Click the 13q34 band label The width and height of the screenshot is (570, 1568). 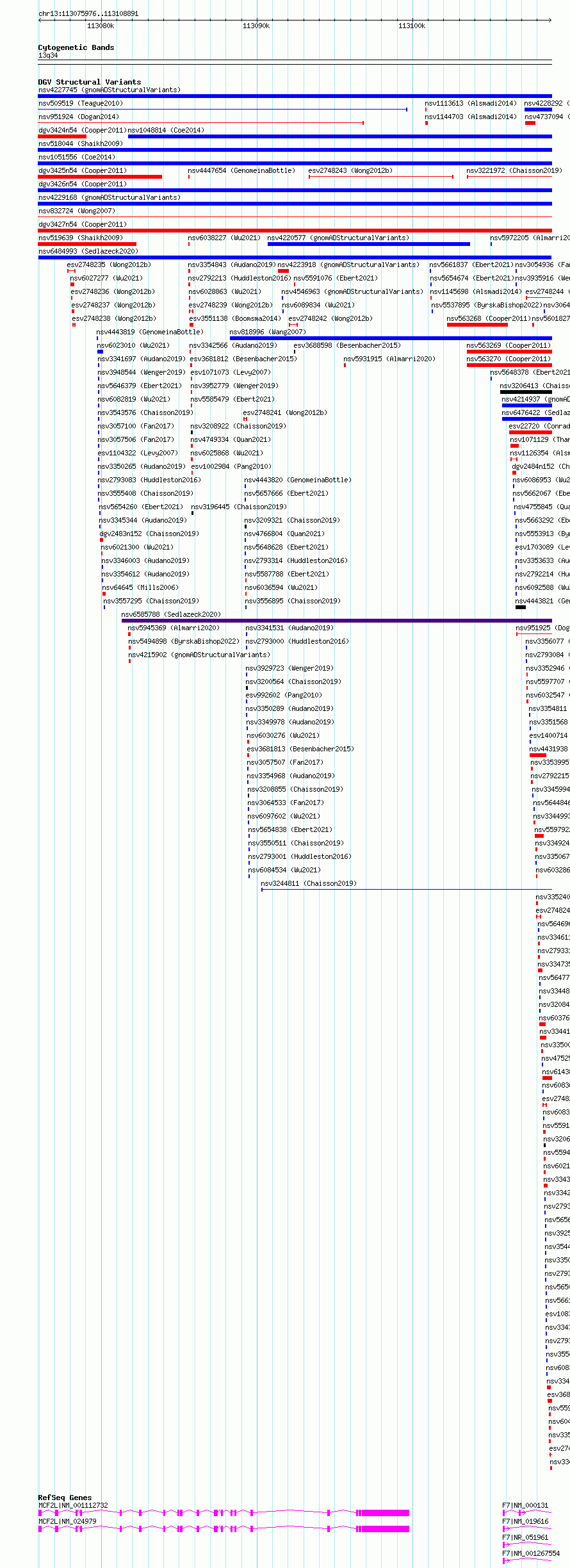pyautogui.click(x=48, y=55)
